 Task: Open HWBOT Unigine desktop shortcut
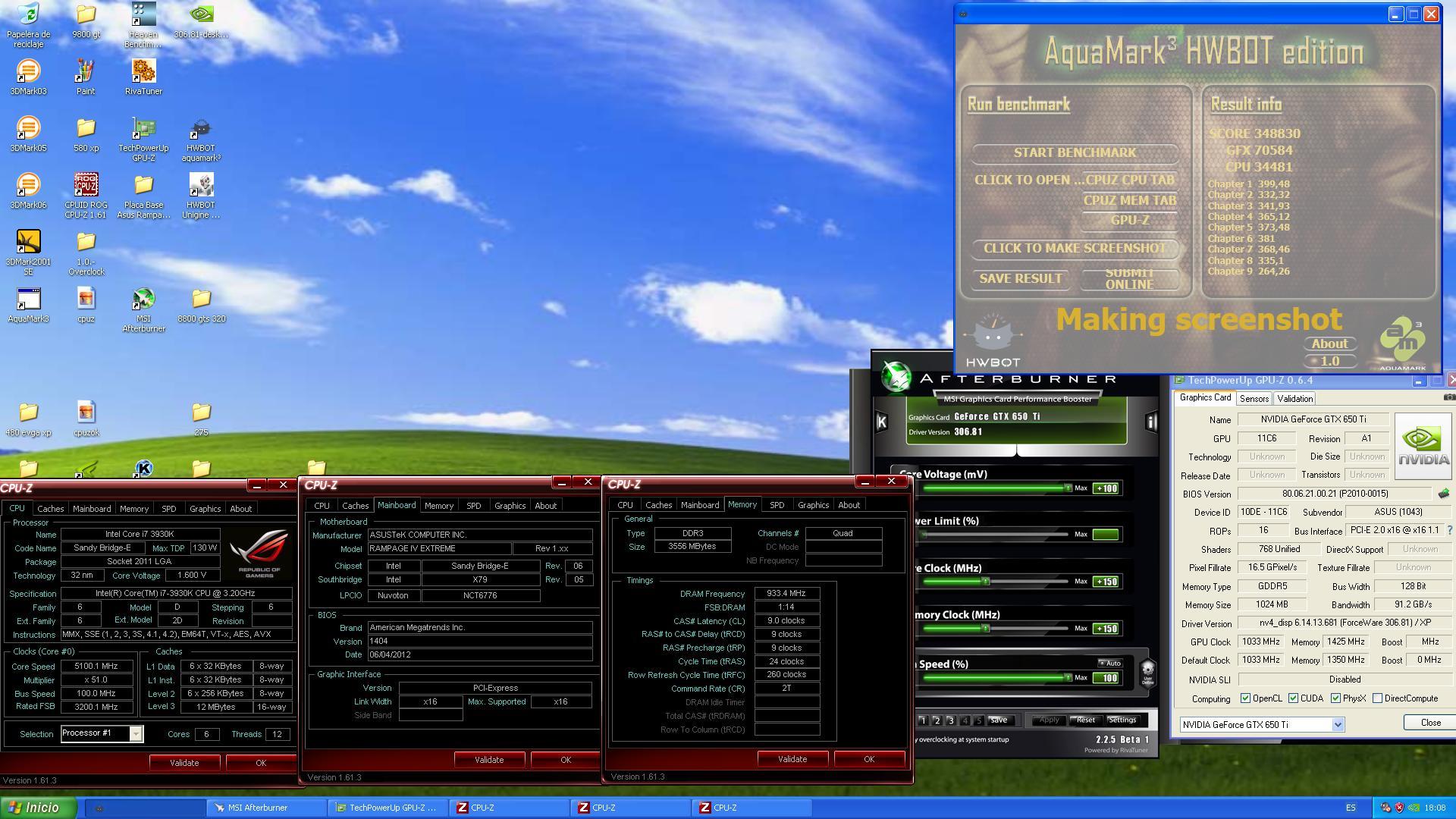[x=201, y=196]
